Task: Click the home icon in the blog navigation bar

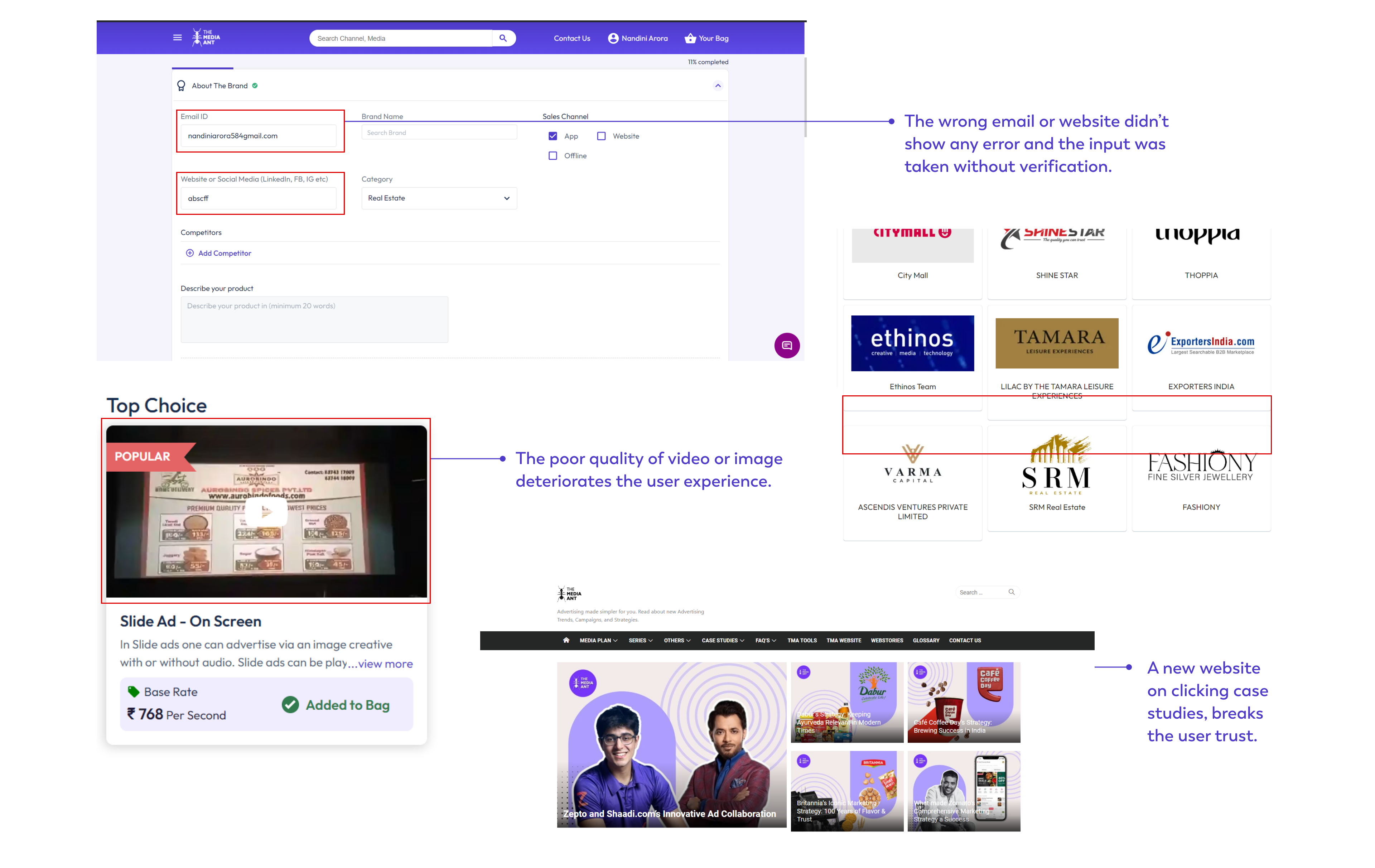Action: click(x=566, y=640)
